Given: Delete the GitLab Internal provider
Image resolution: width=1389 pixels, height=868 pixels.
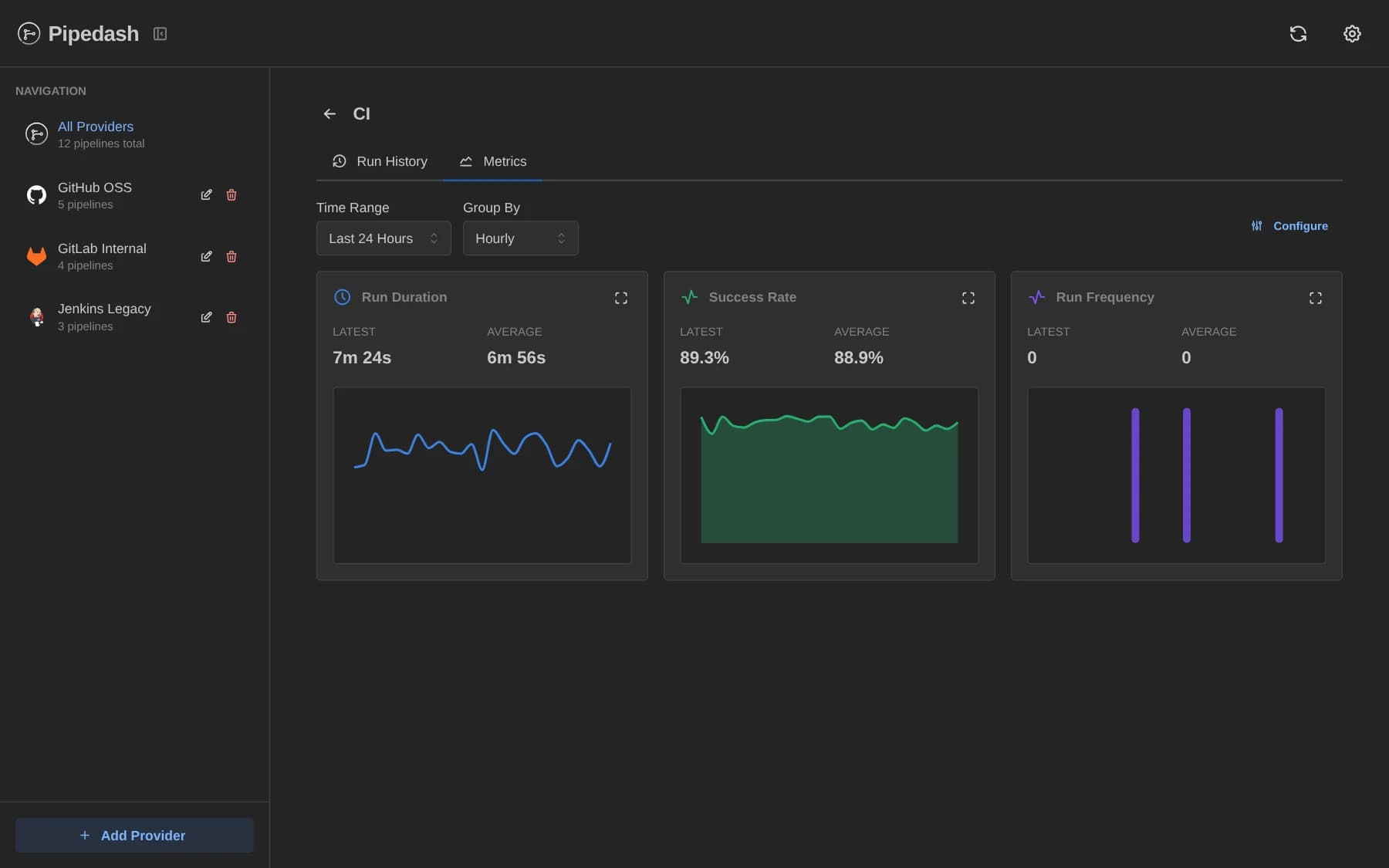Looking at the screenshot, I should pos(231,256).
